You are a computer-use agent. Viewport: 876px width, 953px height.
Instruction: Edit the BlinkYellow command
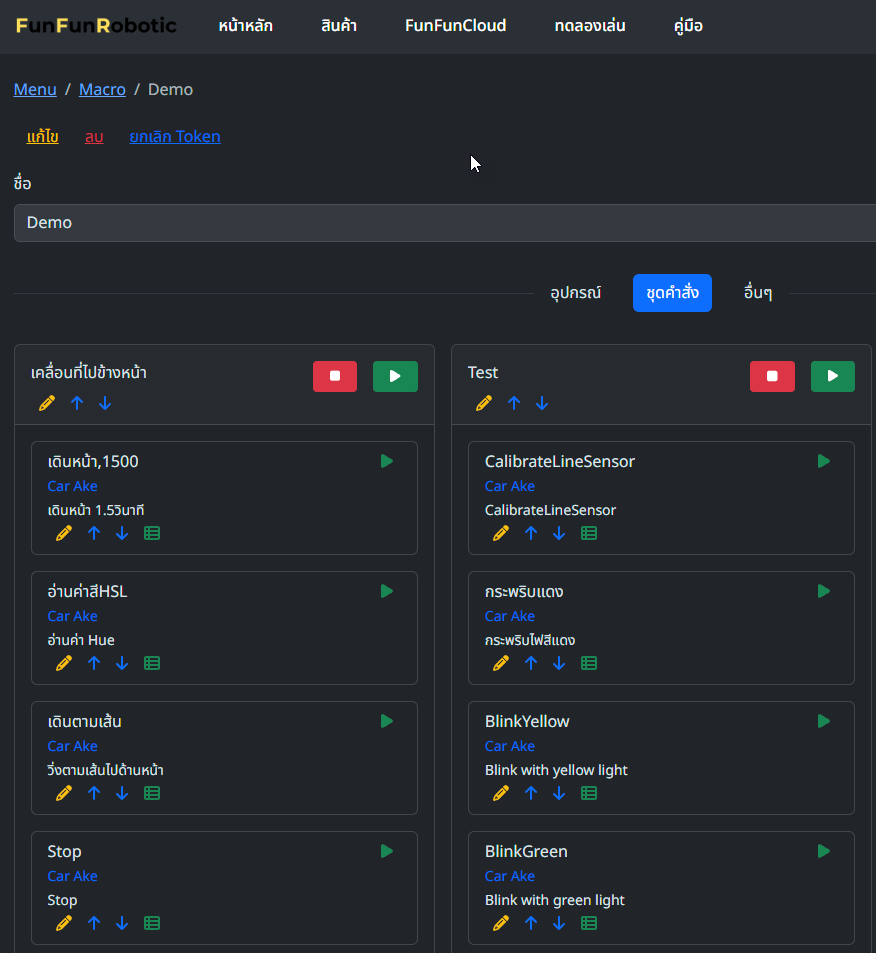tap(501, 793)
